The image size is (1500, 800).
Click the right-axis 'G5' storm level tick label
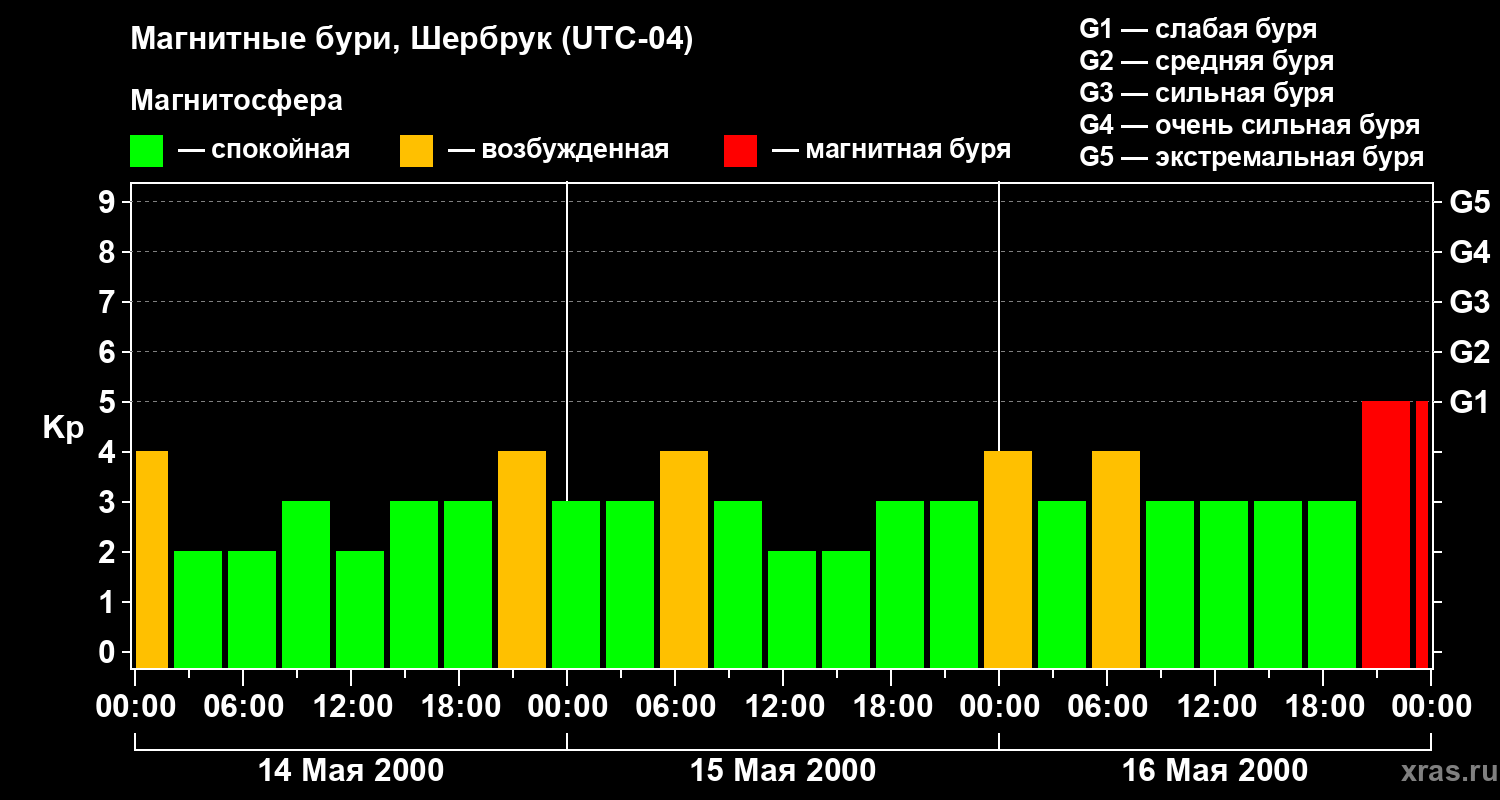click(x=1470, y=202)
